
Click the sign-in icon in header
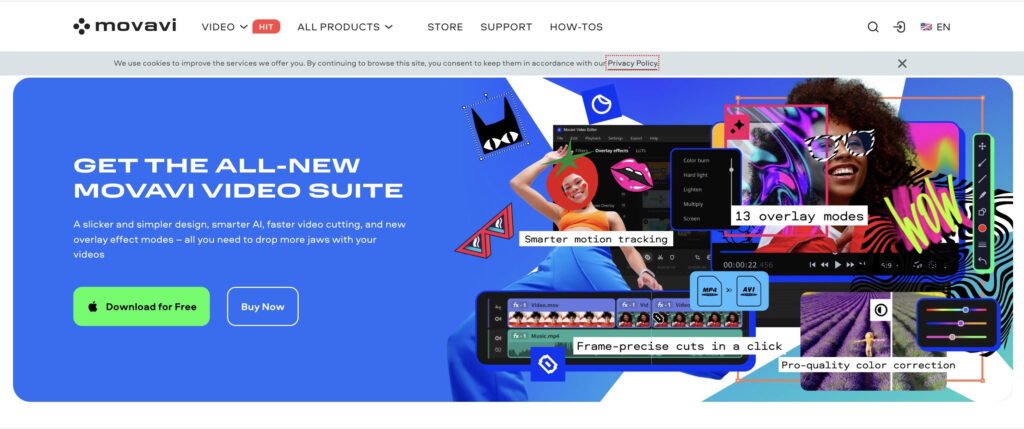coord(899,27)
